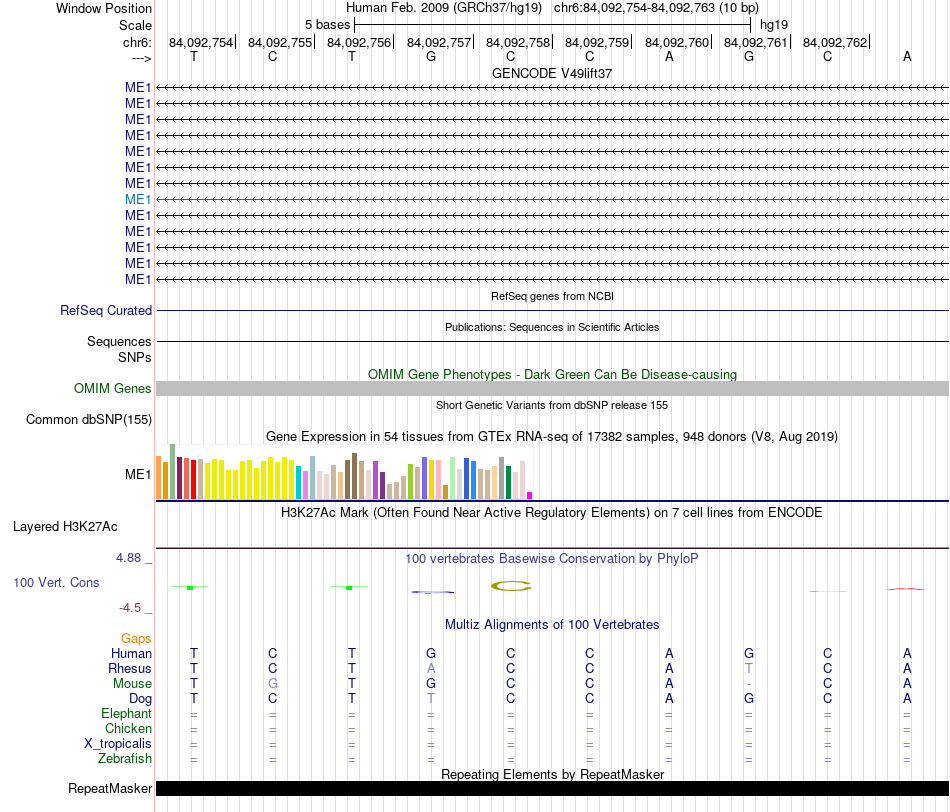This screenshot has height=812, width=950.
Task: Click the X_tropicalis species label
Action: coord(118,744)
